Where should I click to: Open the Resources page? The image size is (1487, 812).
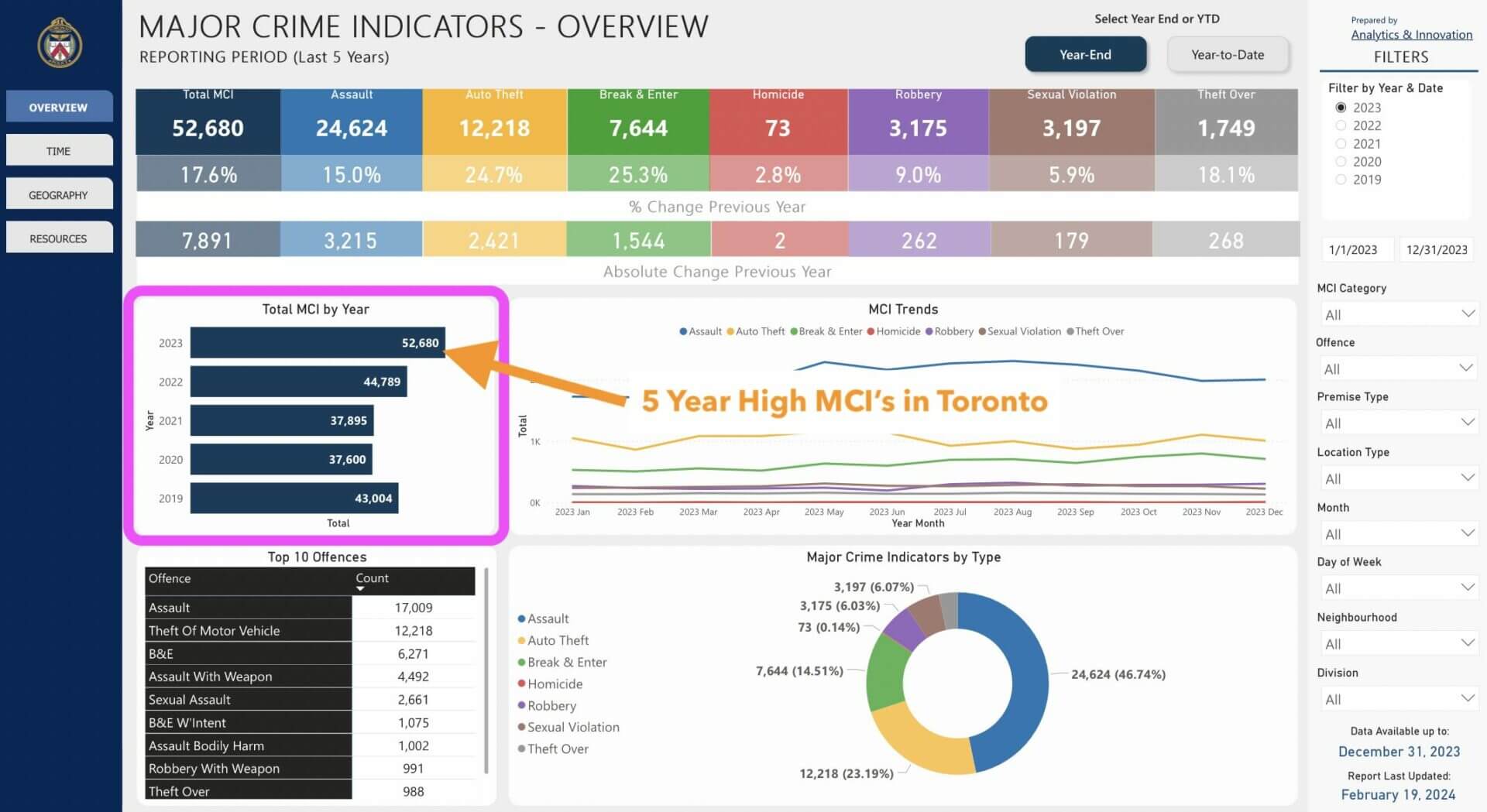point(59,238)
